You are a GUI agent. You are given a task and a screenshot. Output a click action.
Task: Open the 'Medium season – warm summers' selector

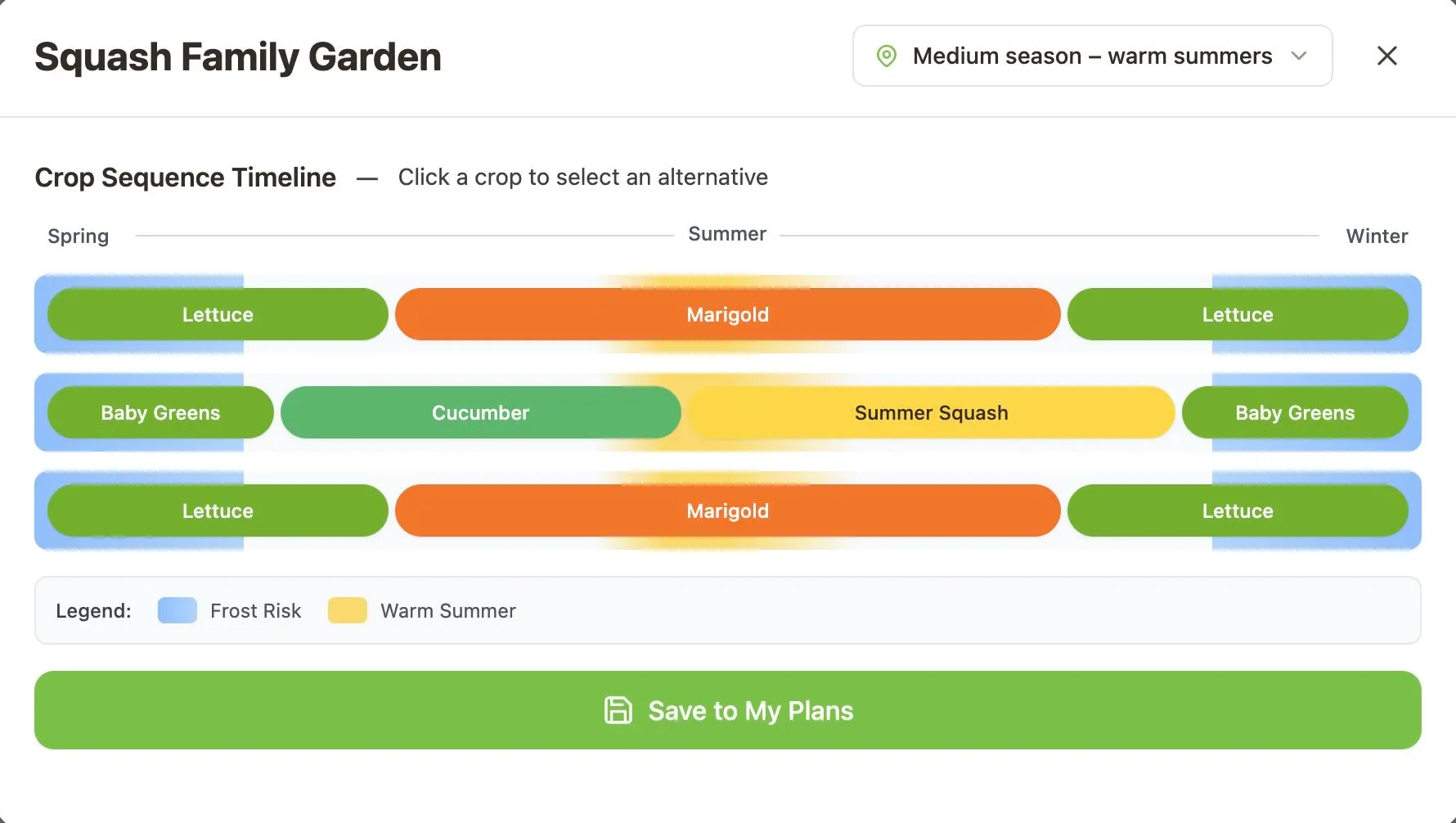click(1091, 56)
